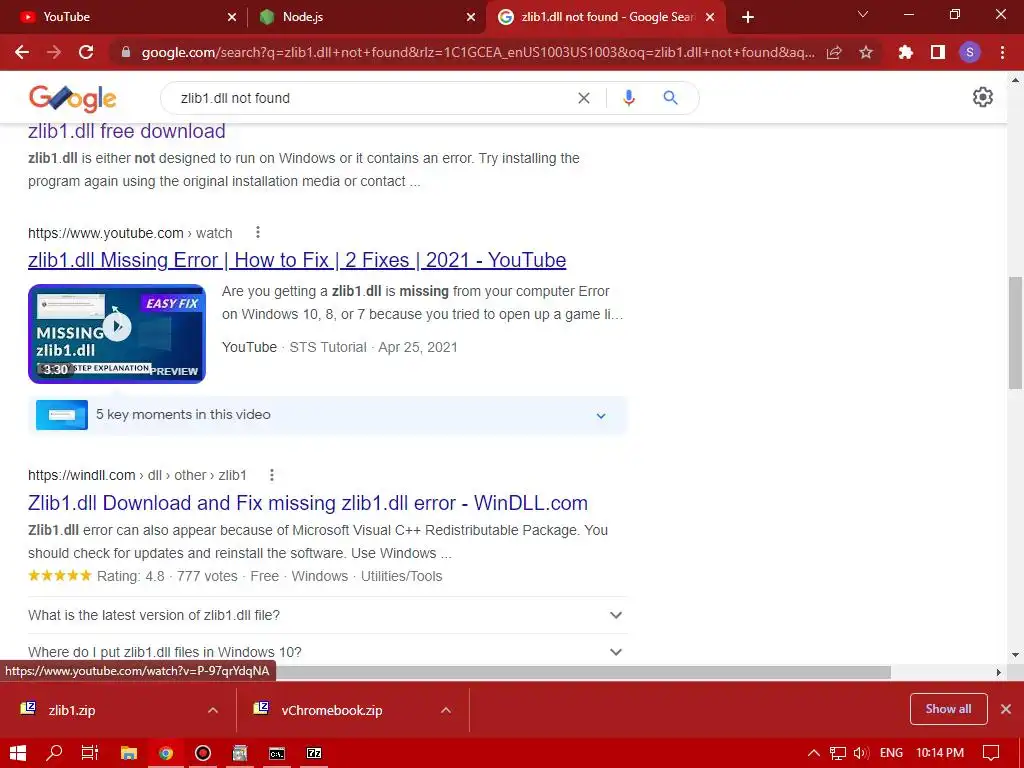Go back to the previous page
The image size is (1024, 768).
tap(22, 52)
